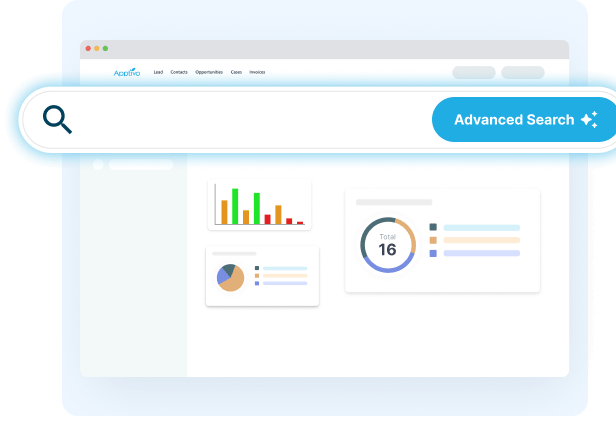Select Cases in the navigation bar
Screen dimensions: 616x424
(236, 72)
